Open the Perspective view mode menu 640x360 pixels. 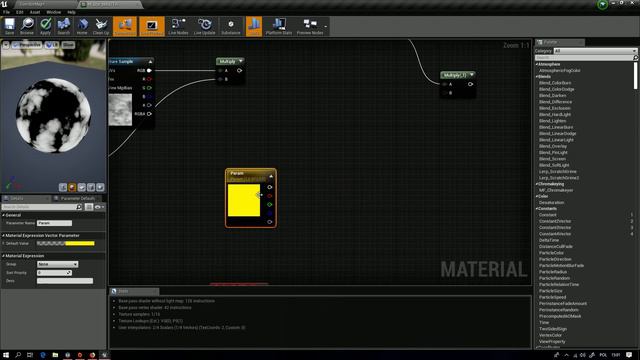click(27, 45)
